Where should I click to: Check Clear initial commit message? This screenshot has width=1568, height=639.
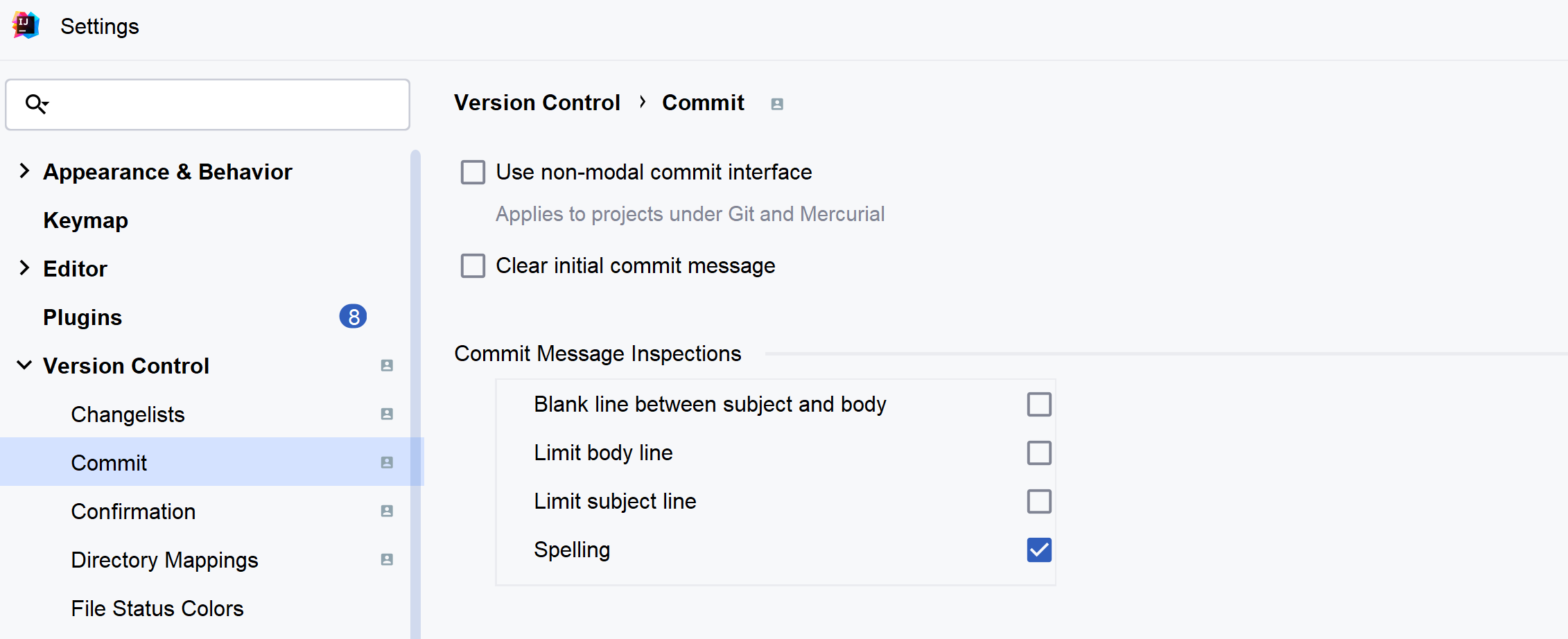pyautogui.click(x=473, y=265)
